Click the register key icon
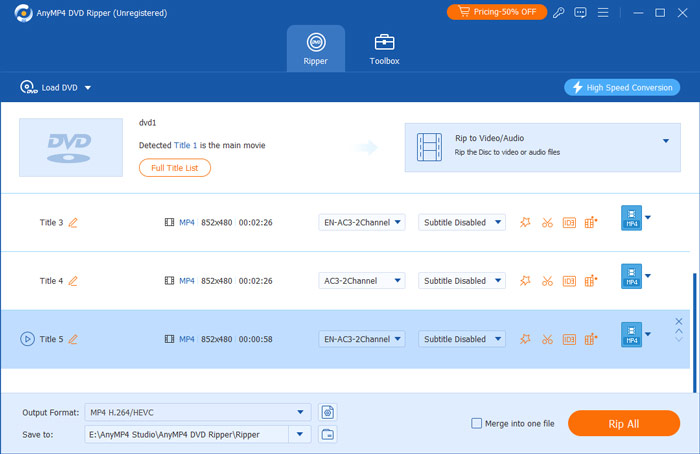Viewport: 700px width, 454px height. 558,12
